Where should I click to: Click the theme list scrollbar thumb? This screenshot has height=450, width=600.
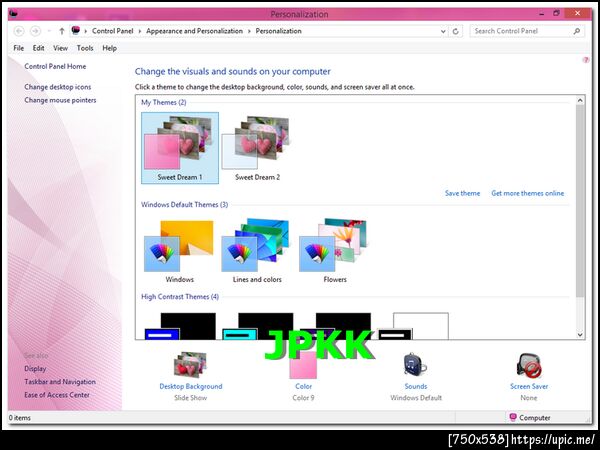click(580, 201)
